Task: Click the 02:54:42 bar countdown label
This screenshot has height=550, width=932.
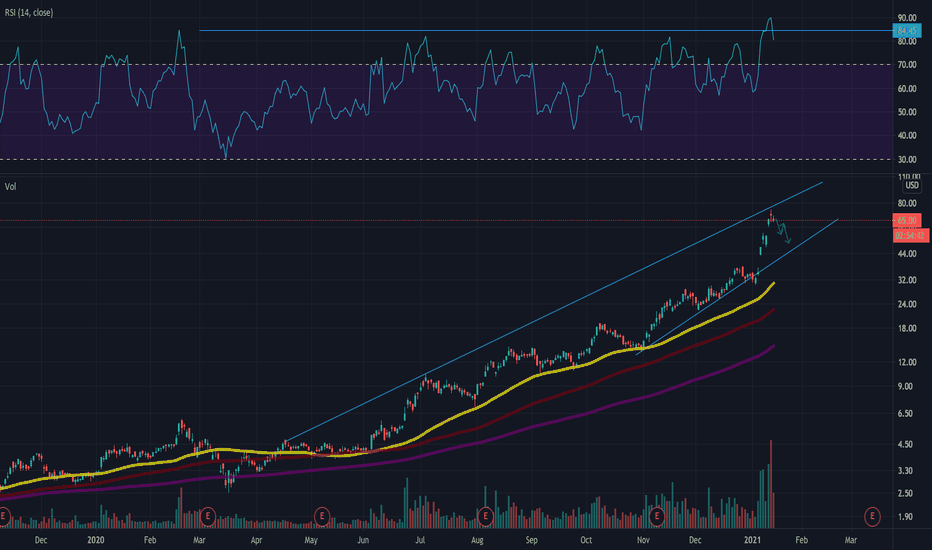Action: coord(910,236)
